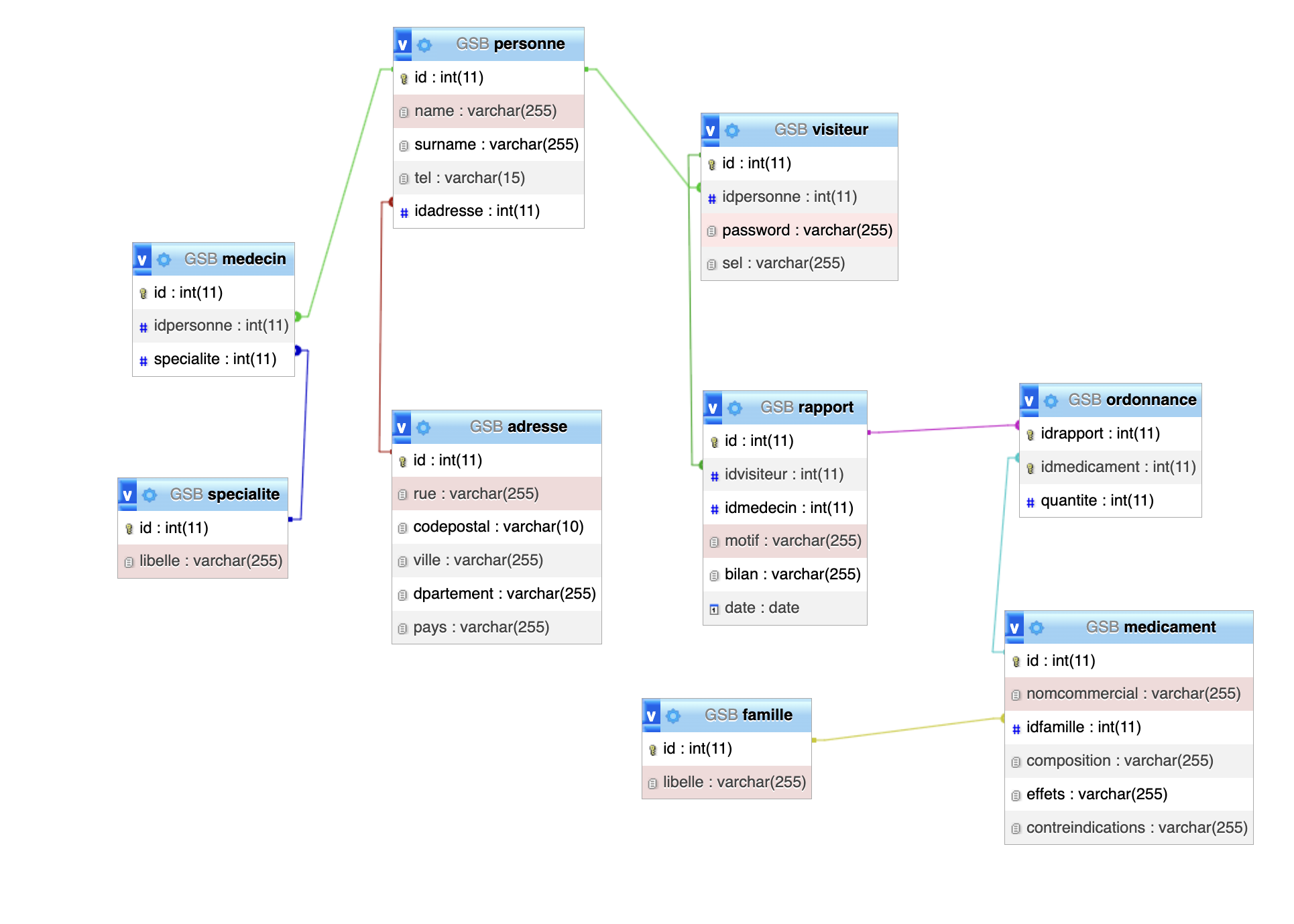Click the 'contreindications : varchar(255)' column

pos(1129,827)
